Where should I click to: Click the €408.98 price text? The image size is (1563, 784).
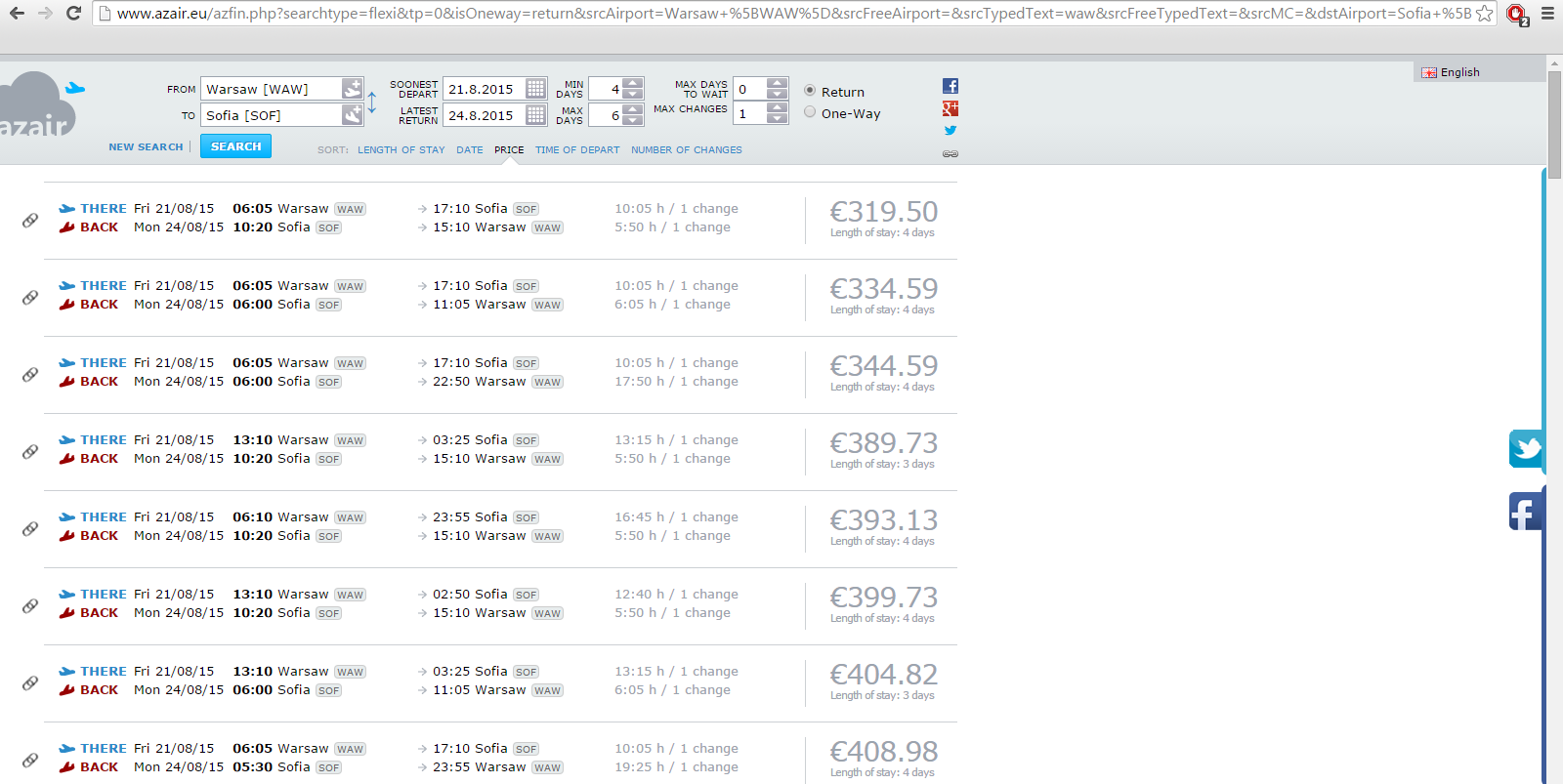[883, 752]
